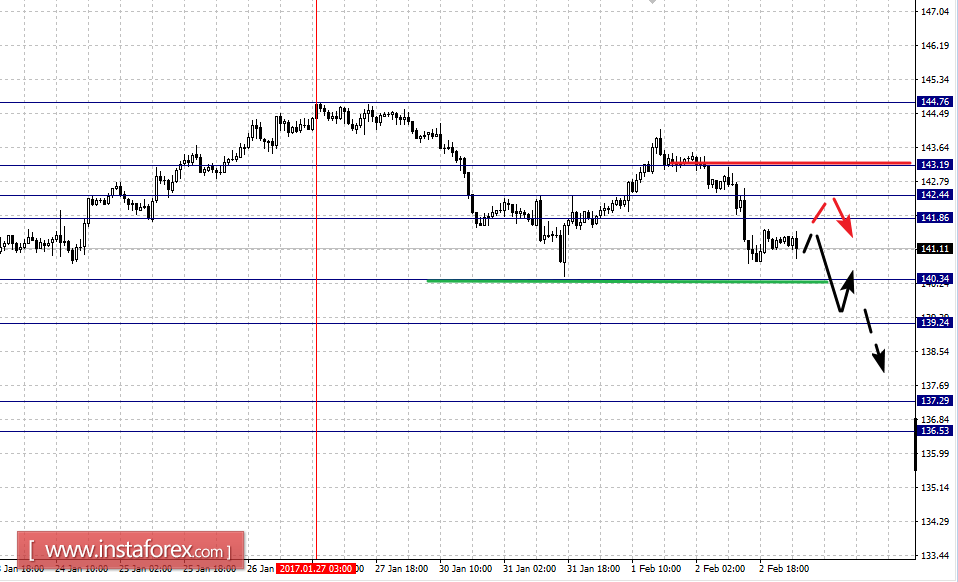Click the 2 Feb 02:00 time label

[x=720, y=569]
